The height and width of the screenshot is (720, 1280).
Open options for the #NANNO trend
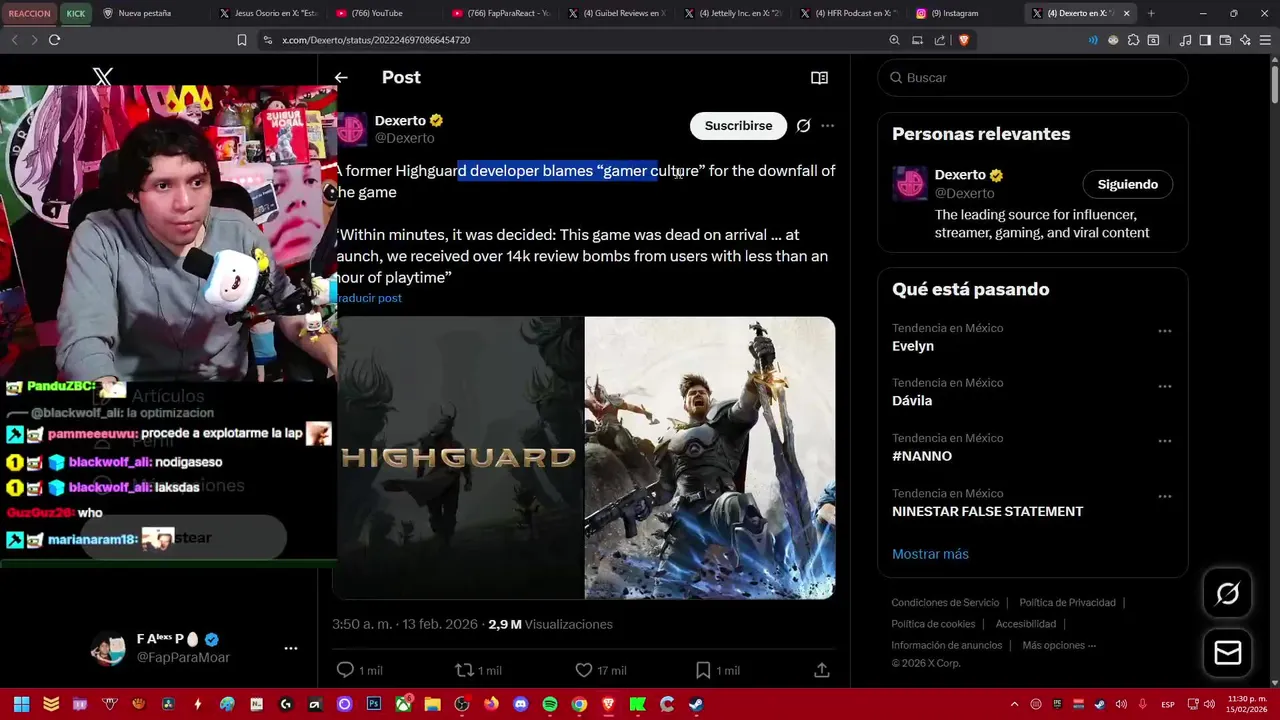(1164, 441)
